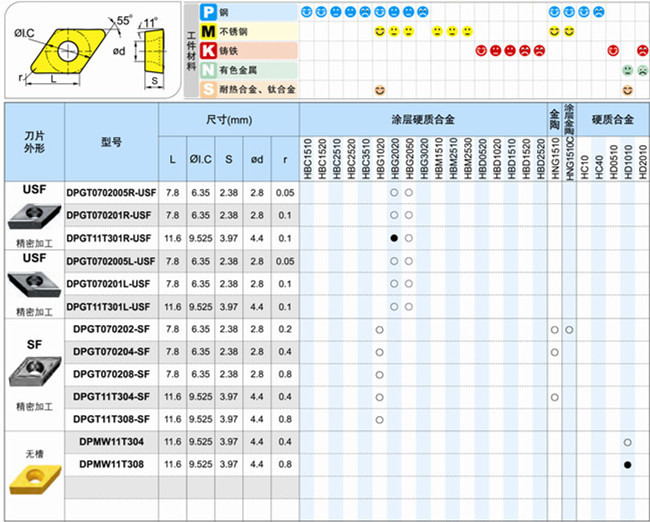Screen dimensions: 650x522
Task: Select the filled dot in DPGT11T301R-USF row
Action: pyautogui.click(x=394, y=238)
